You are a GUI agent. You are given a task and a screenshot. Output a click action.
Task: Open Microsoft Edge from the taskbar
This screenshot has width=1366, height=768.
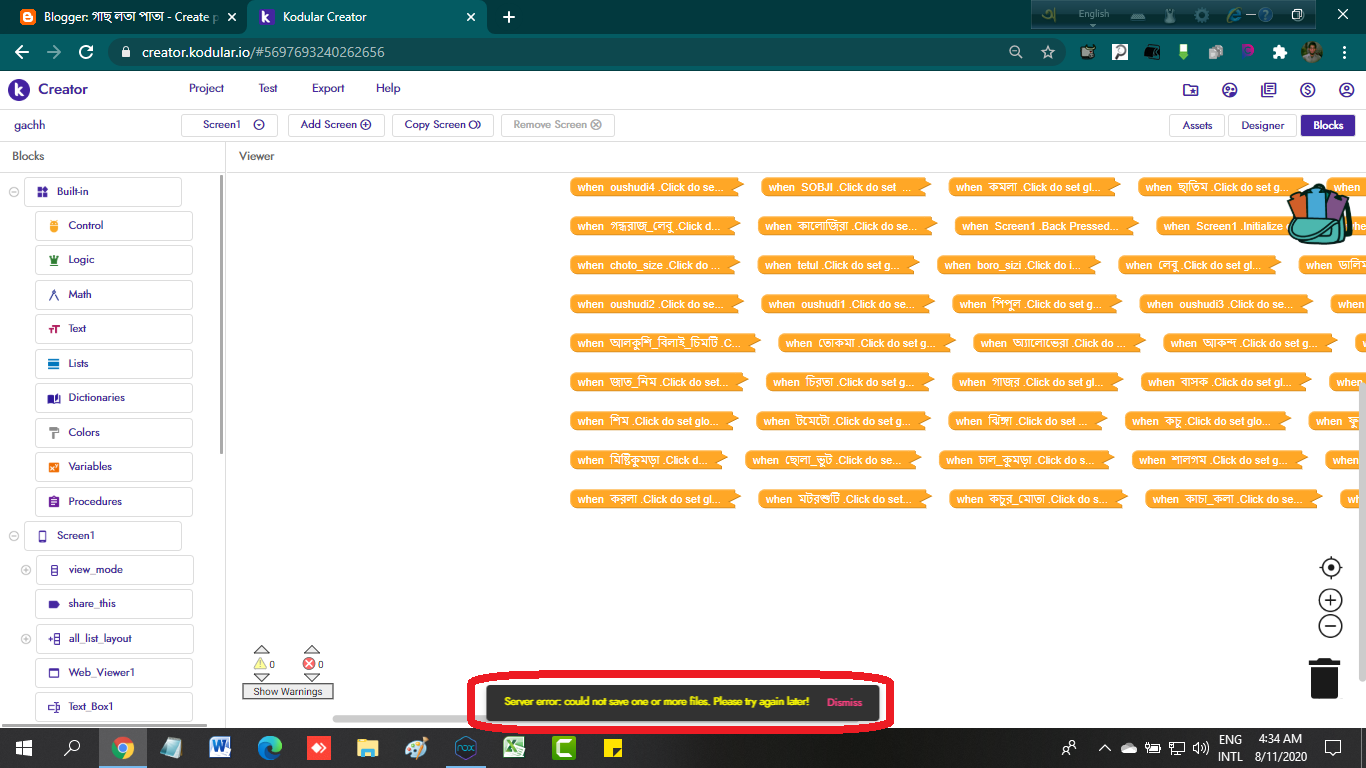tap(270, 747)
